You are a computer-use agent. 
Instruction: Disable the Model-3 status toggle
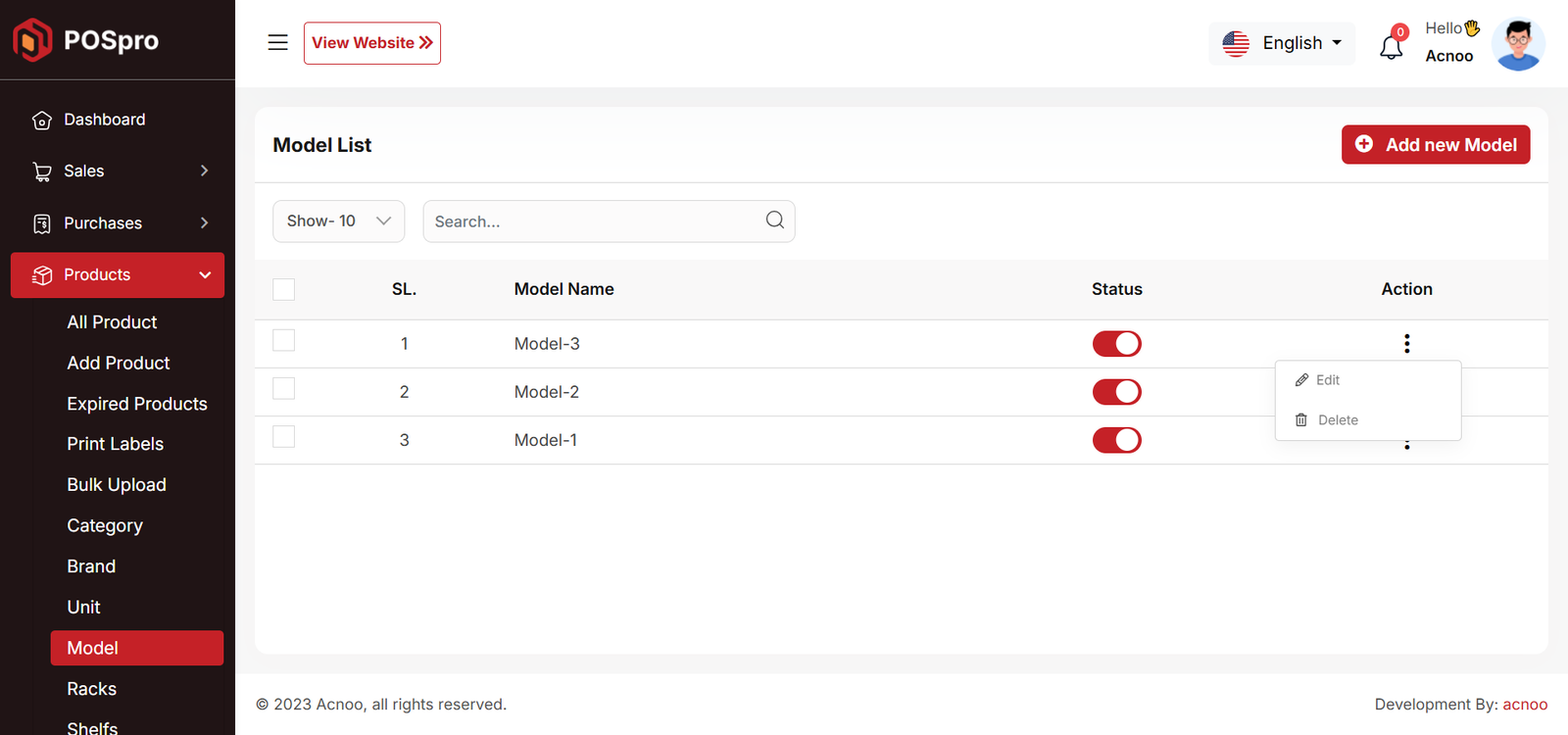point(1116,344)
